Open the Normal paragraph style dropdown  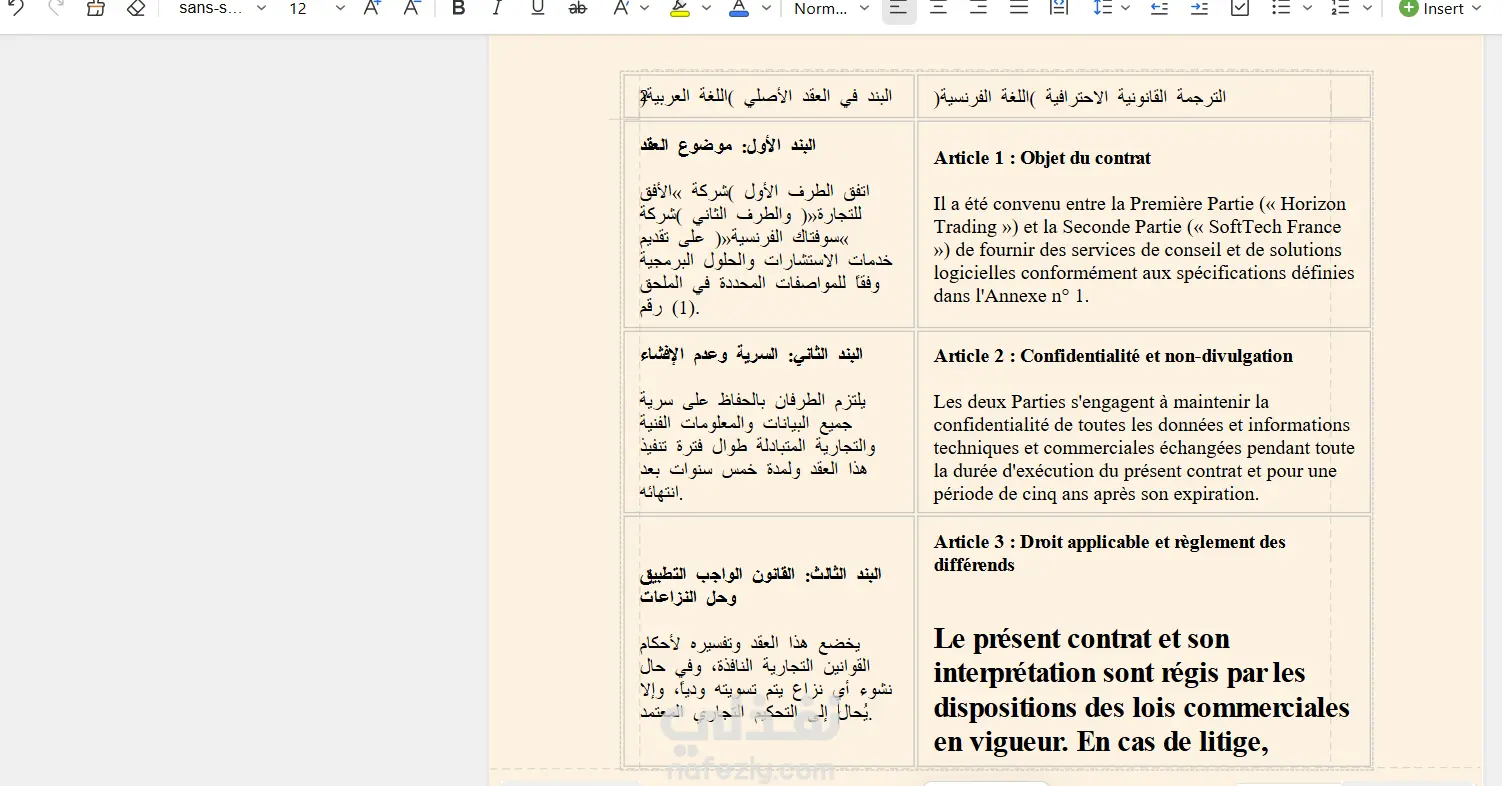832,8
